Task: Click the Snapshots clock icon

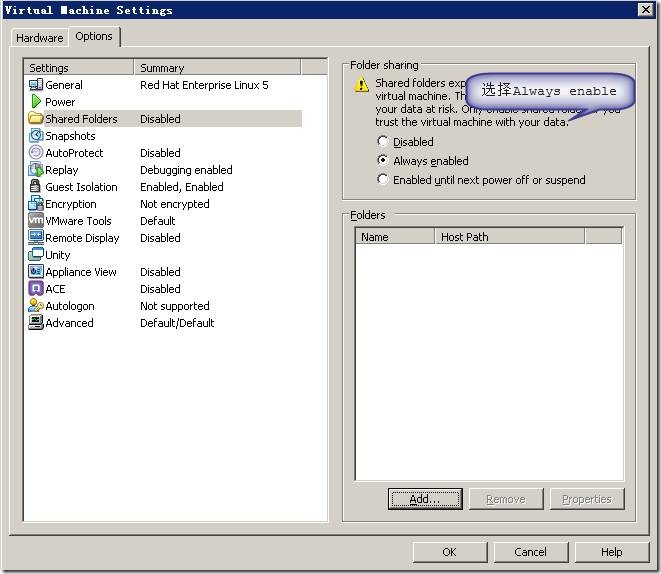Action: (36, 135)
